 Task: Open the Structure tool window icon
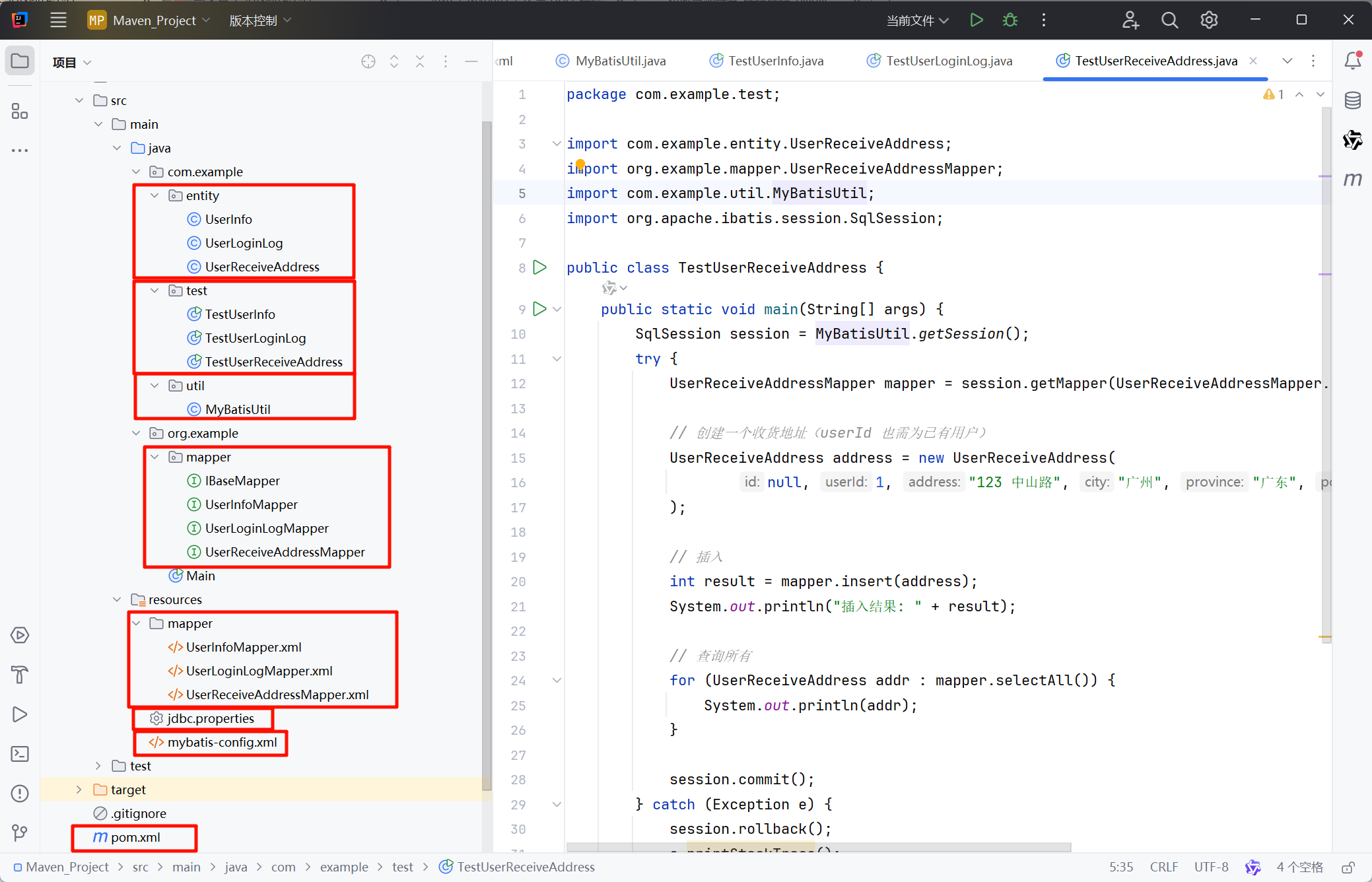(20, 111)
